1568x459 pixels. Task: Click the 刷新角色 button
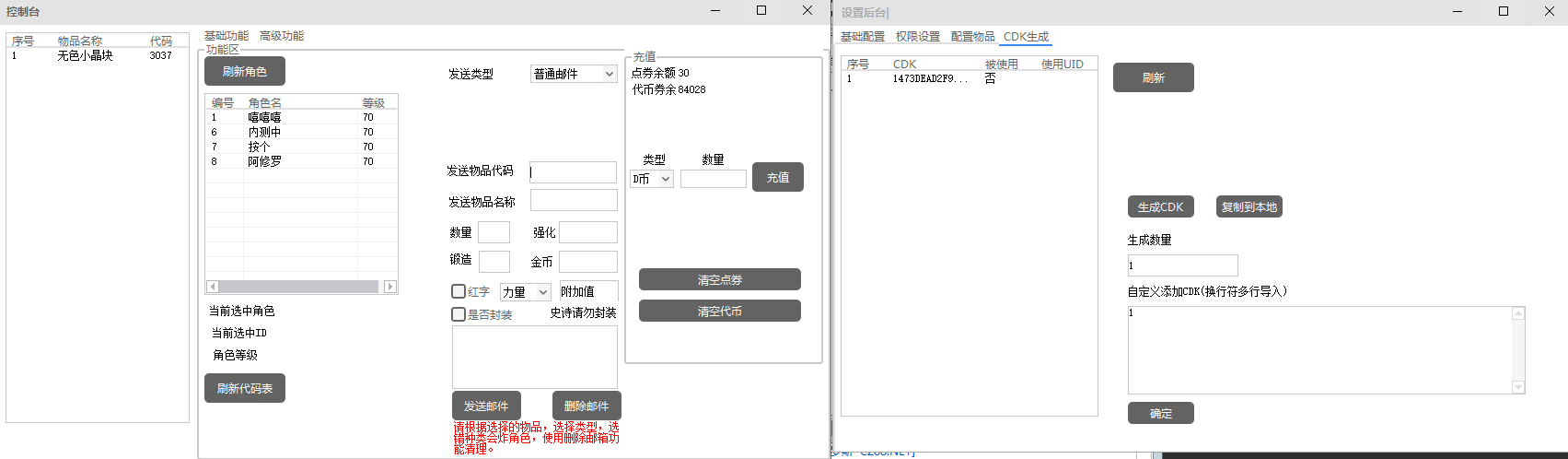pyautogui.click(x=245, y=71)
